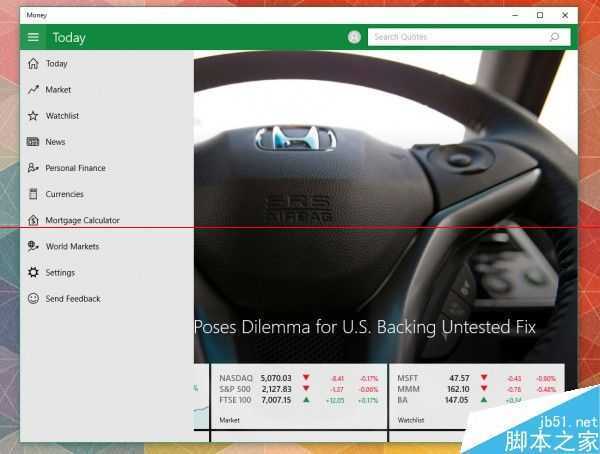The width and height of the screenshot is (600, 454).
Task: Click the BA stock row
Action: click(459, 400)
